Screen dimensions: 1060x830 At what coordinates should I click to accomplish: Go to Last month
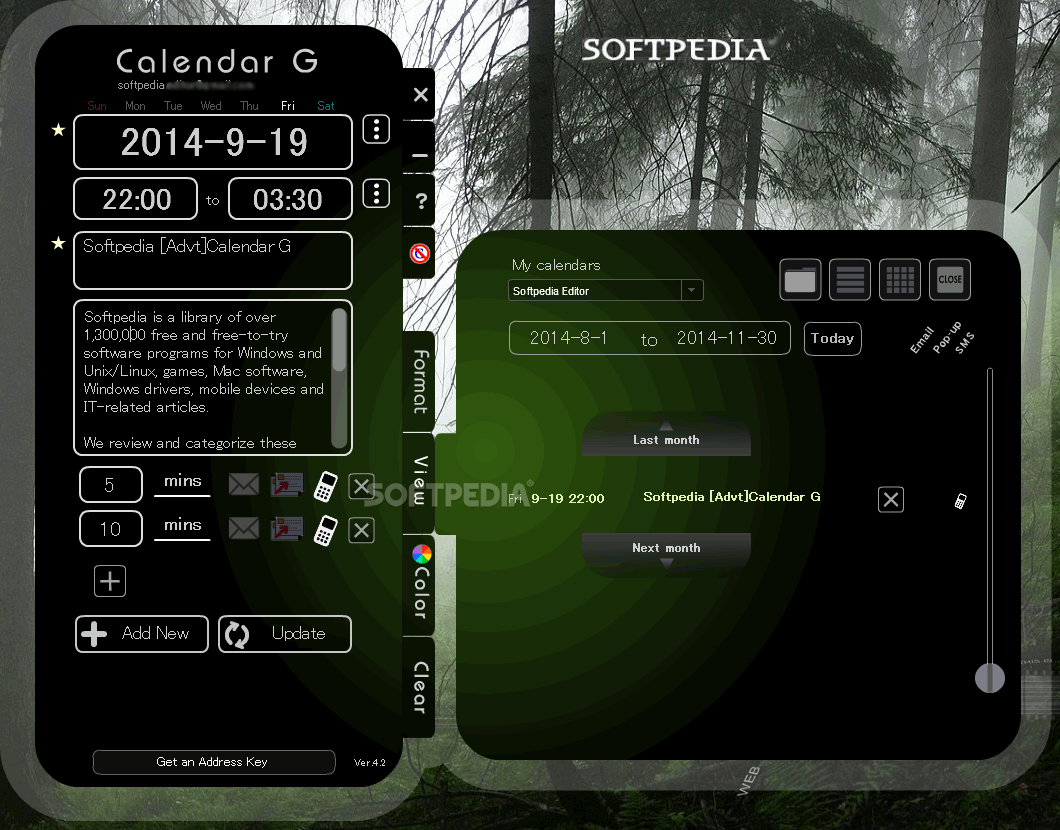coord(667,436)
